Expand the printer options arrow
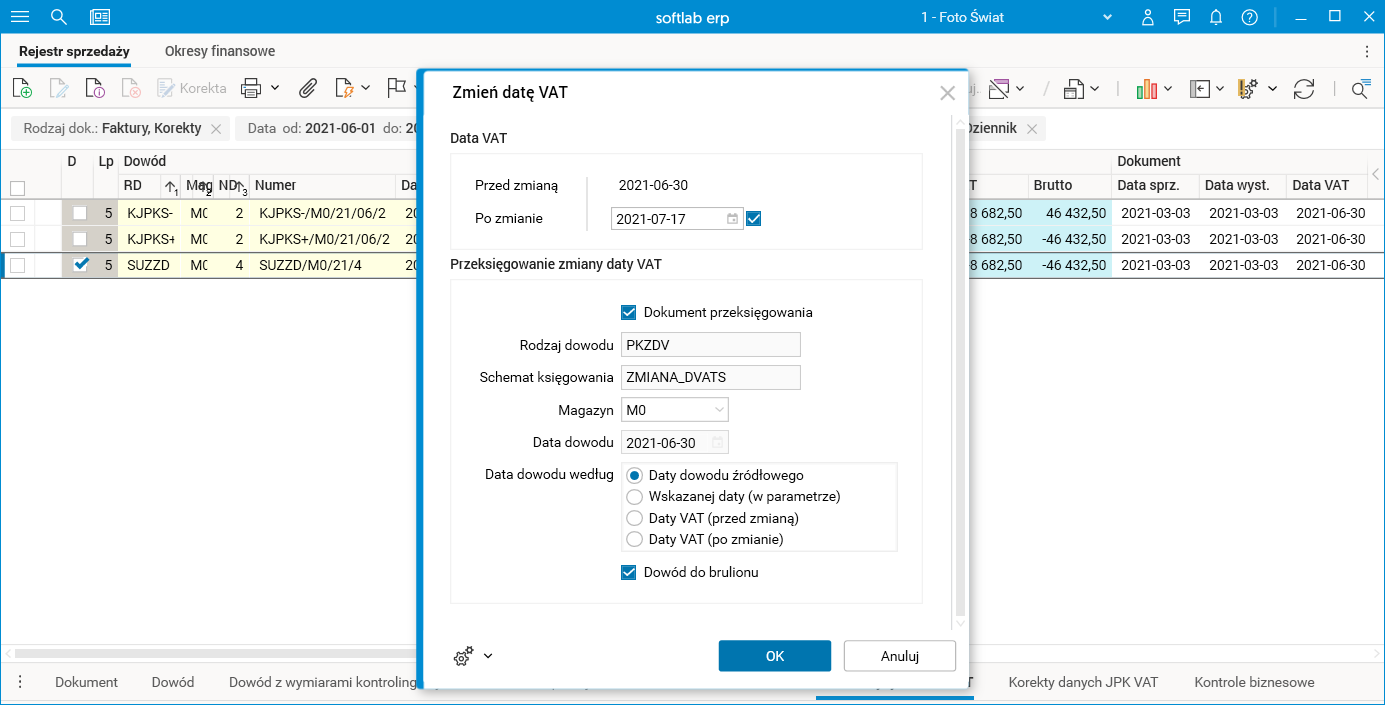This screenshot has height=705, width=1385. pos(275,88)
